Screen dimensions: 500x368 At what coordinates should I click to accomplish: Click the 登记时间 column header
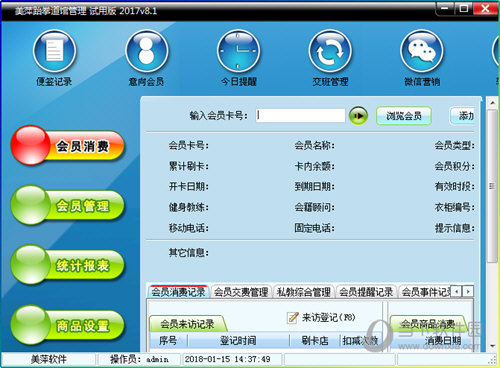238,341
